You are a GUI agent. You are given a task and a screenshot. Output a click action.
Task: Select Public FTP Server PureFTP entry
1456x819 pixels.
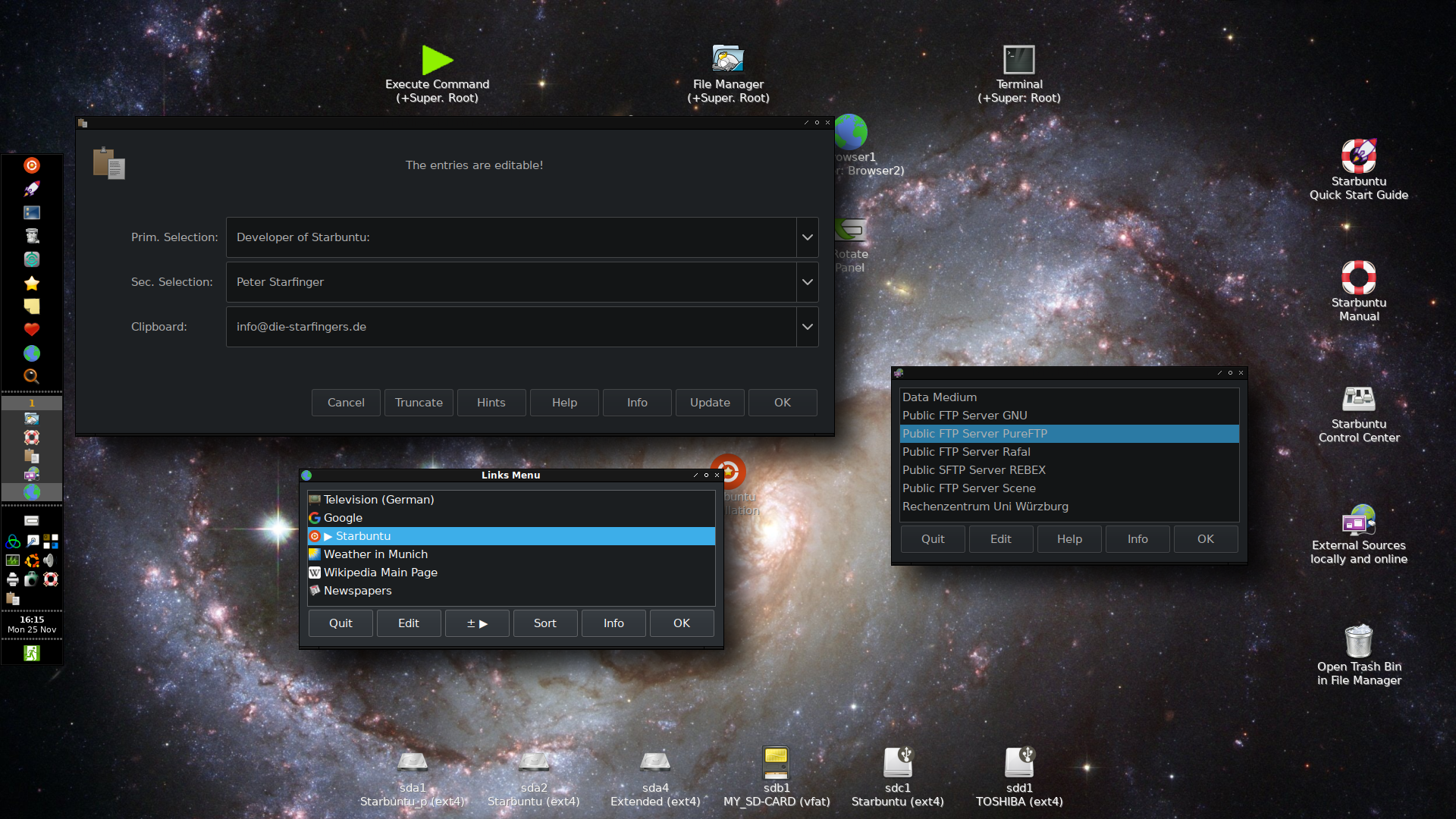[1069, 434]
